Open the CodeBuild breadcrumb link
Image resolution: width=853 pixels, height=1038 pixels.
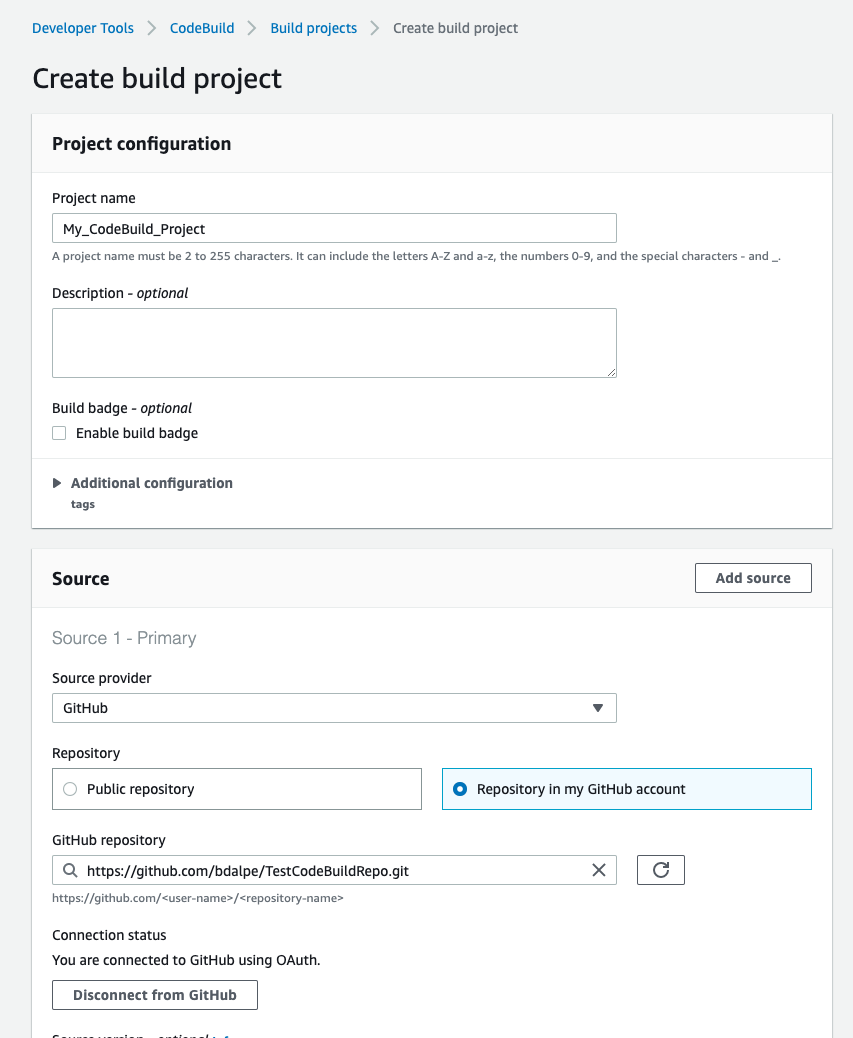pos(201,28)
